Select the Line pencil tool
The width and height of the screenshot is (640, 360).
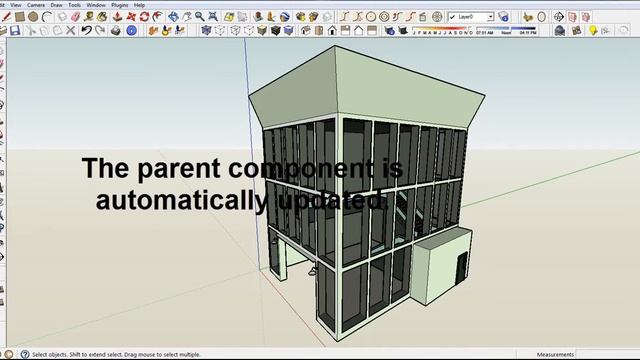(6, 17)
